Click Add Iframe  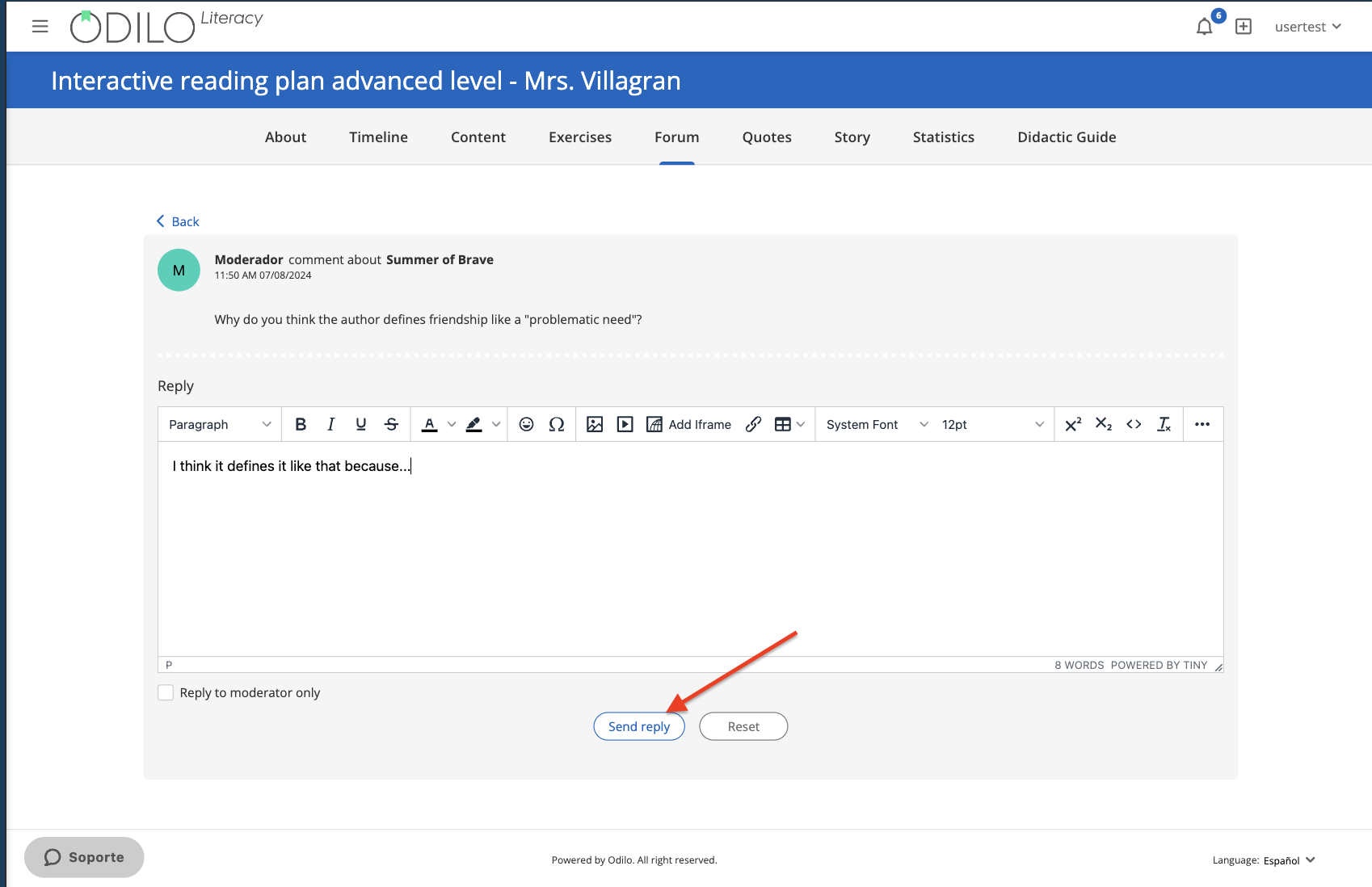[689, 424]
